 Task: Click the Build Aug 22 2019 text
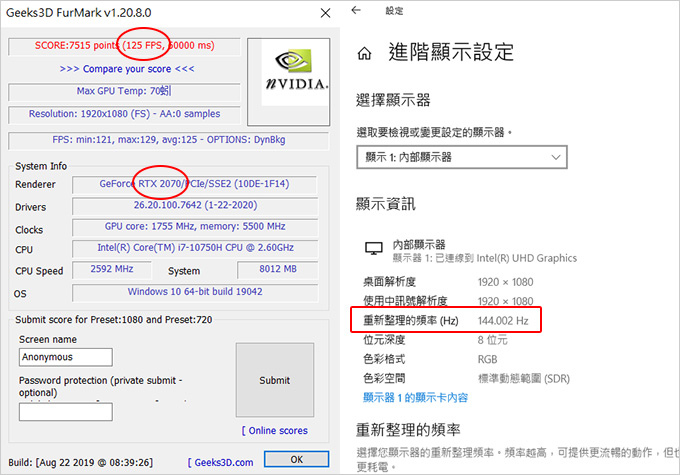[81, 462]
